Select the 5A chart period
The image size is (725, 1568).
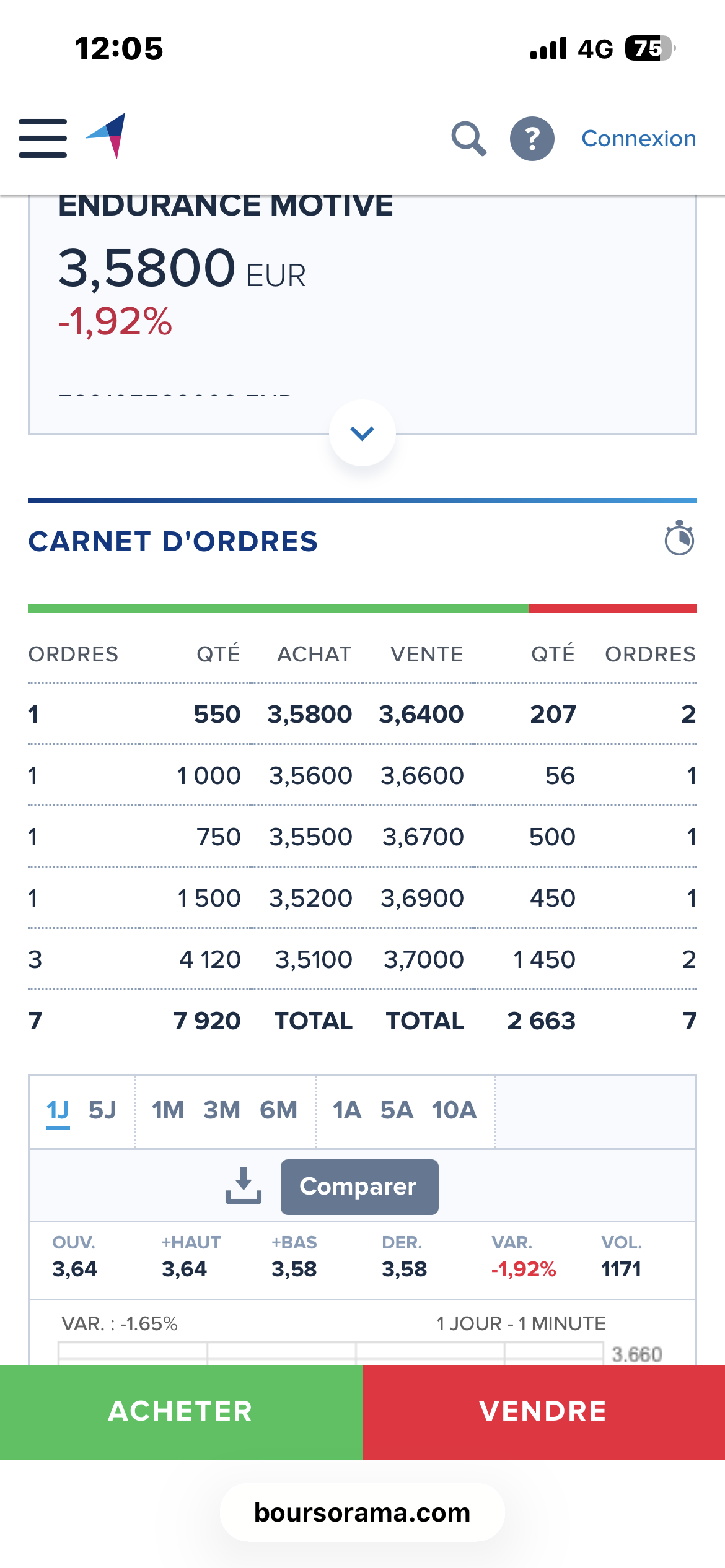(x=397, y=1110)
